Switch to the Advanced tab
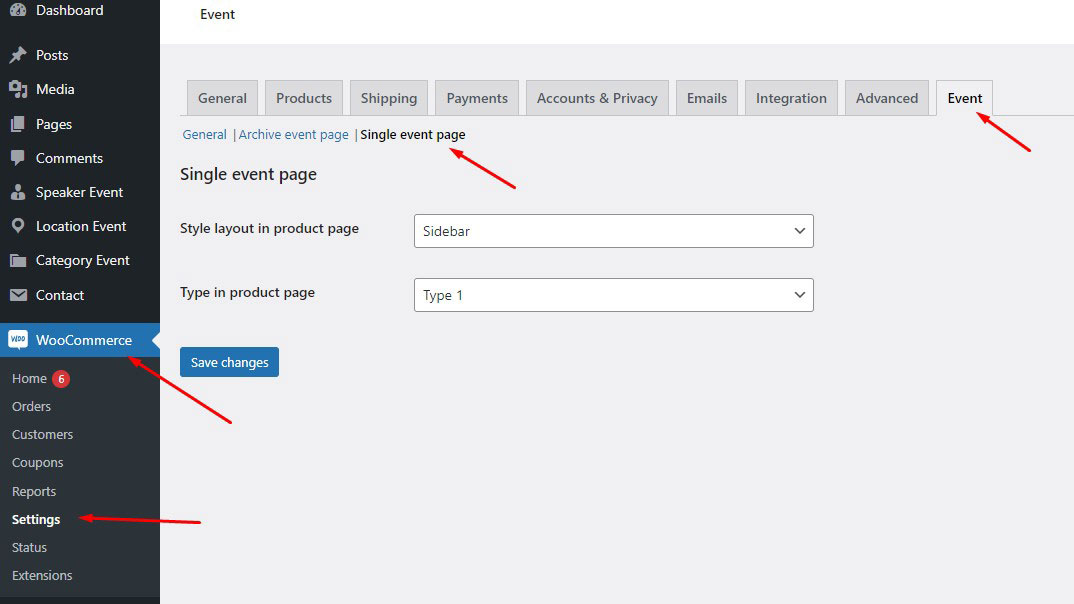The image size is (1074, 604). [x=886, y=98]
